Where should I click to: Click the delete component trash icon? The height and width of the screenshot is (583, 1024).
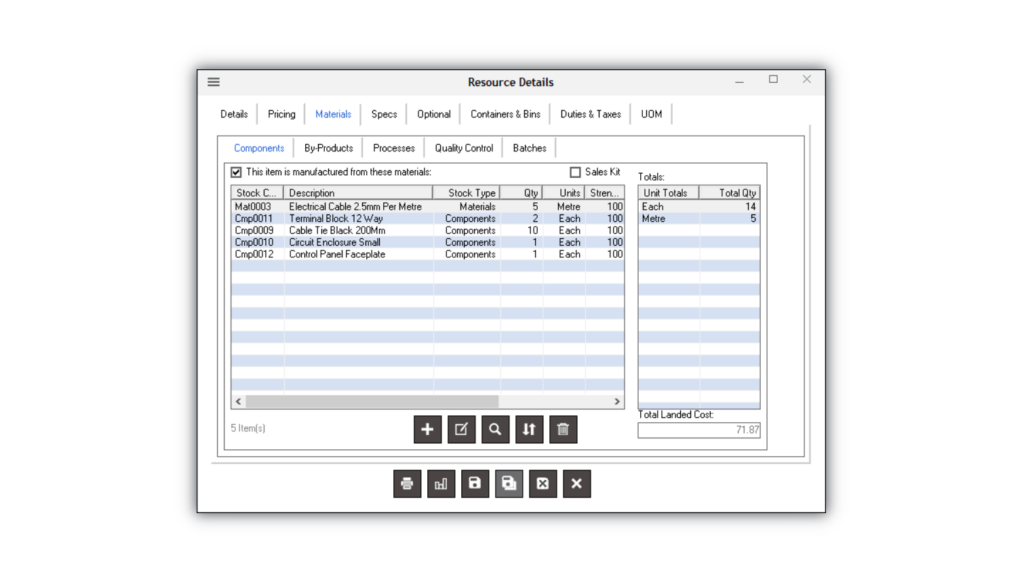[563, 430]
